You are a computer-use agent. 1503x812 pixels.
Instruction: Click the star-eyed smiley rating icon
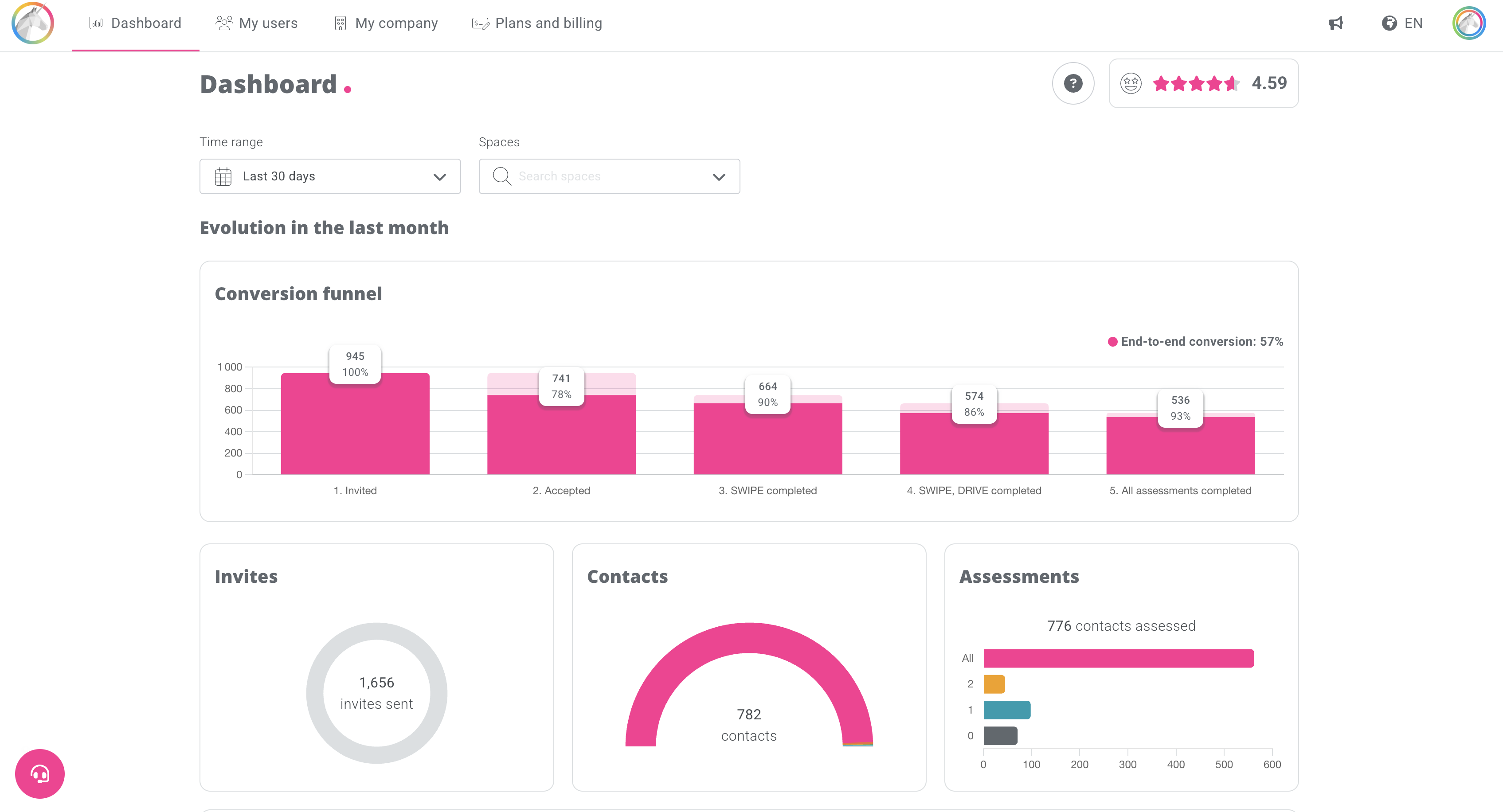[1131, 83]
